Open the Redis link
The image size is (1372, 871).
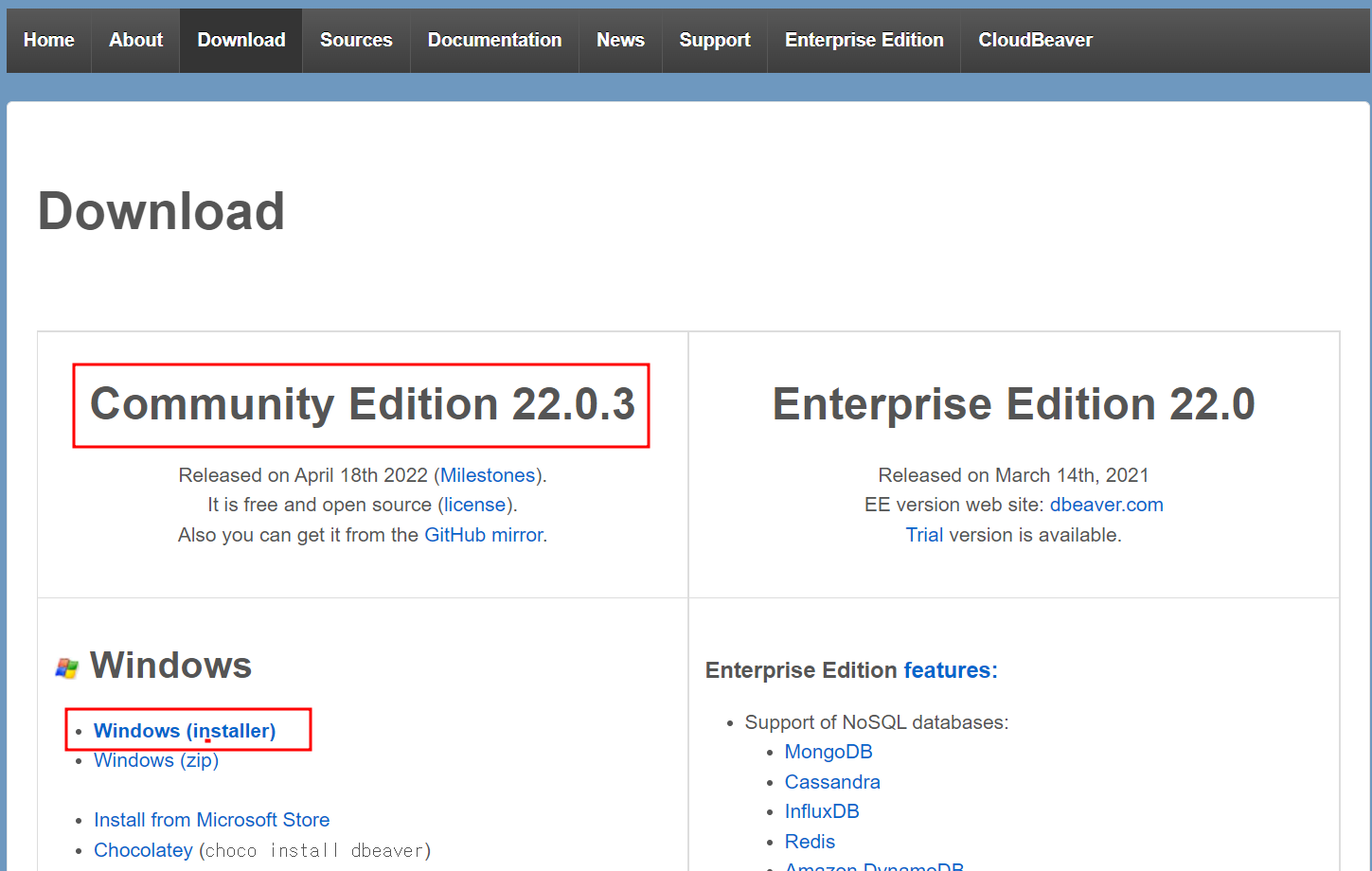point(810,842)
